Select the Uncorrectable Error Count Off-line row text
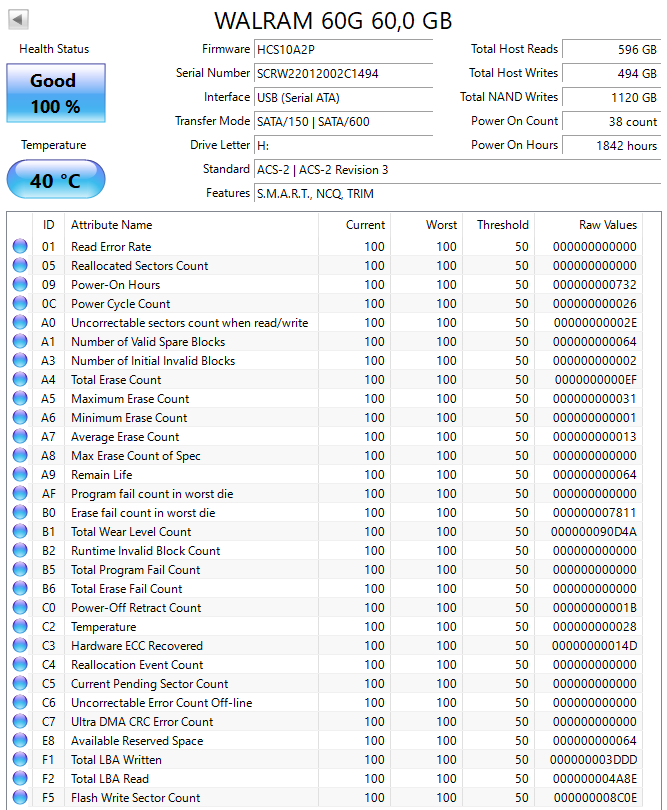Viewport: 667px width, 810px height. [x=162, y=703]
